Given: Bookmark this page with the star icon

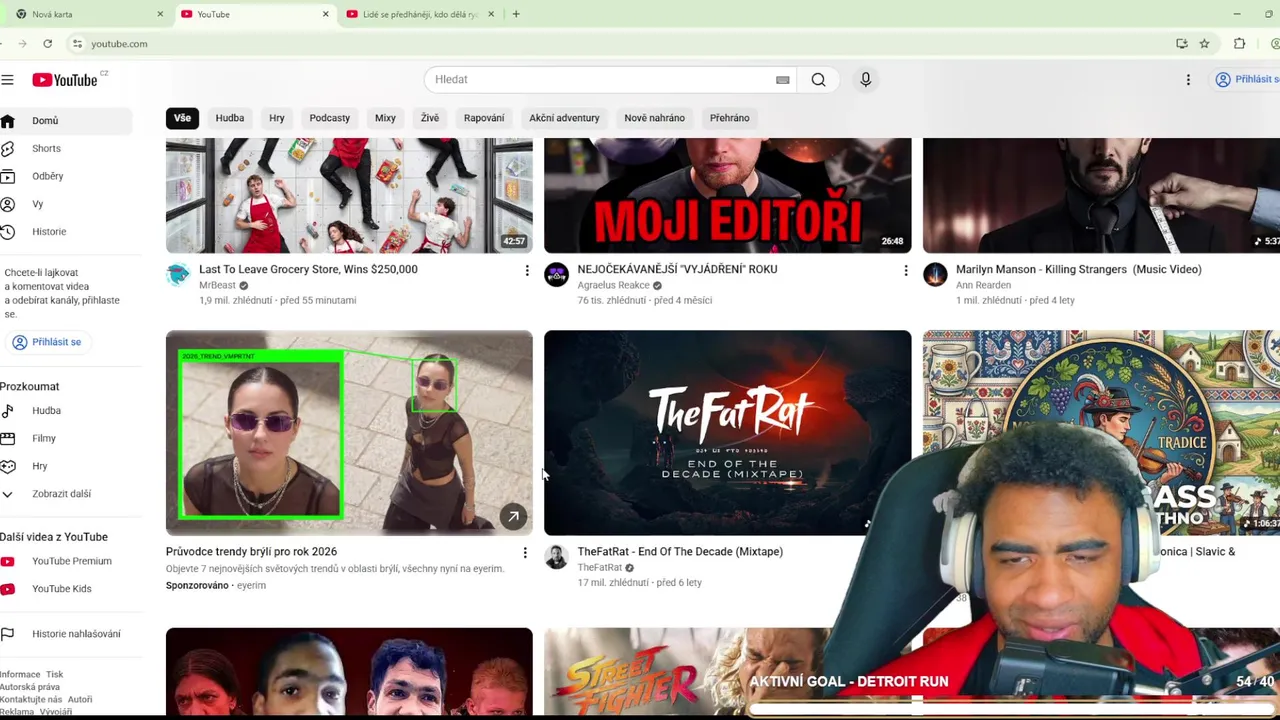Looking at the screenshot, I should (1204, 44).
